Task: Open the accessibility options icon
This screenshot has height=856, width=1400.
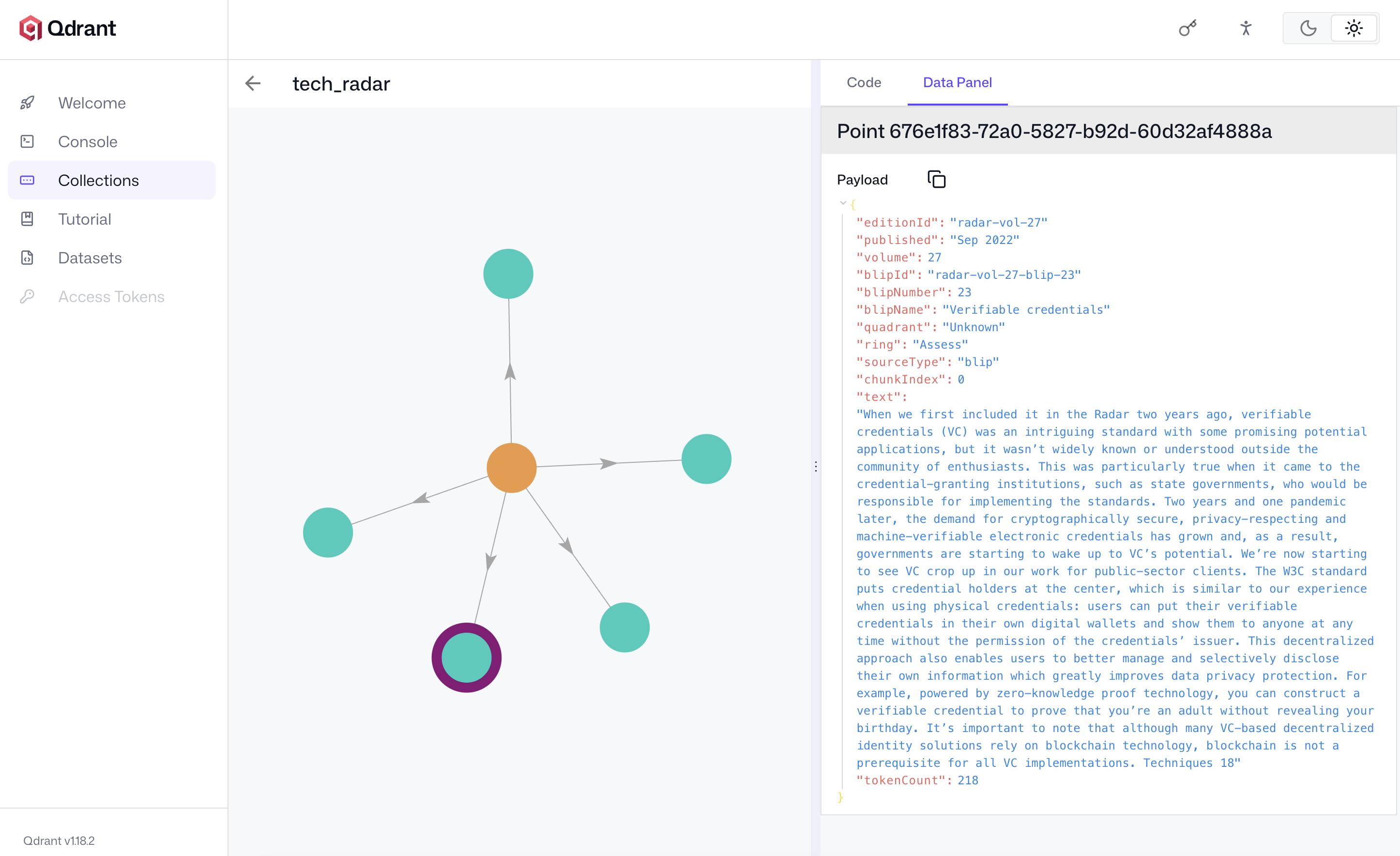Action: point(1246,29)
